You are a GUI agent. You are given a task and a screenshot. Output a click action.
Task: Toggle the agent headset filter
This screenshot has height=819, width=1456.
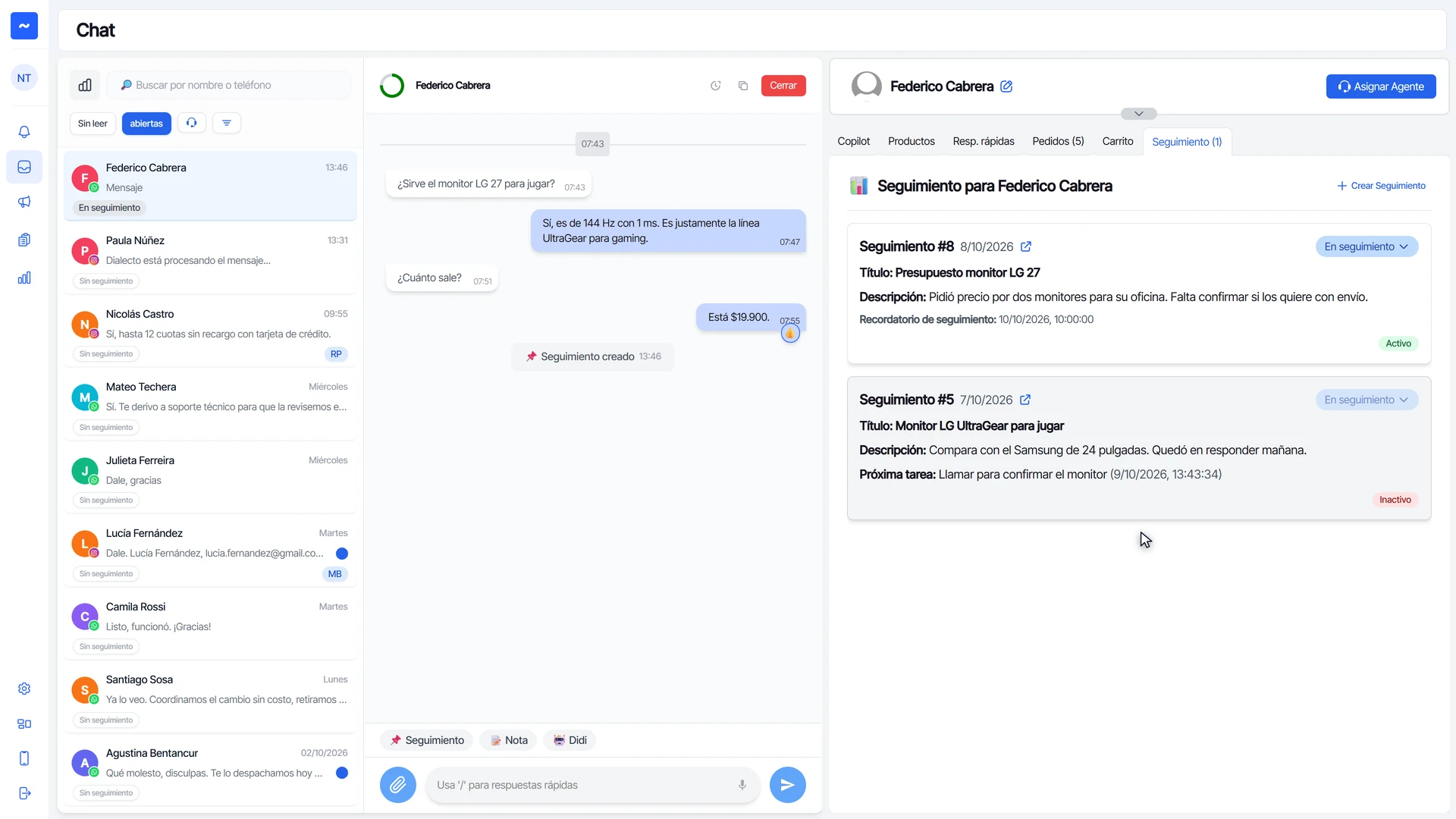click(192, 123)
